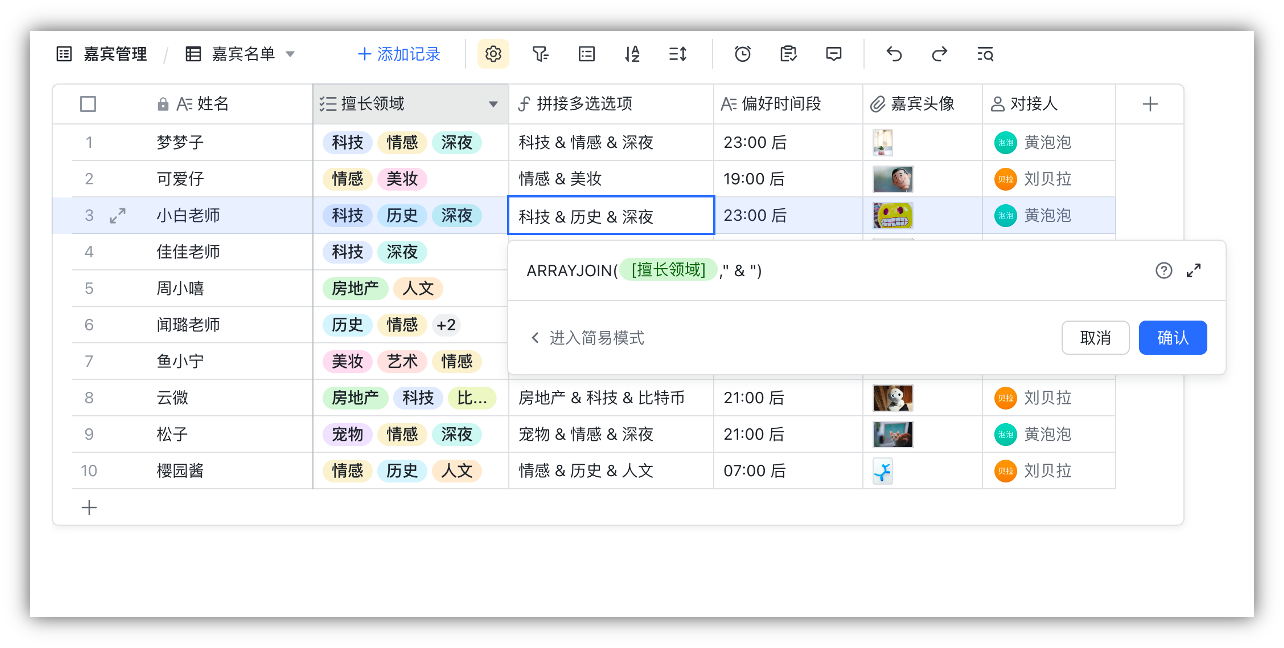
Task: Cancel formula editing with 取消 button
Action: 1095,337
